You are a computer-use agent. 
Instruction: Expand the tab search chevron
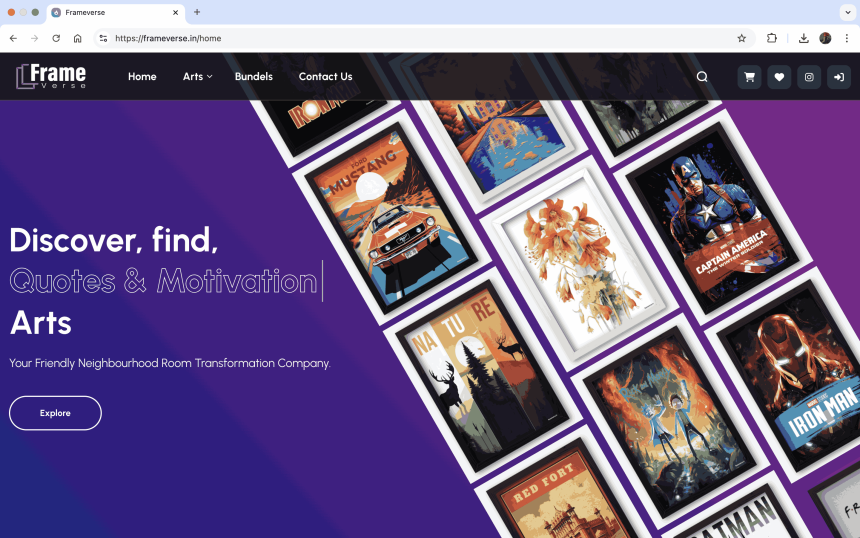(x=847, y=12)
